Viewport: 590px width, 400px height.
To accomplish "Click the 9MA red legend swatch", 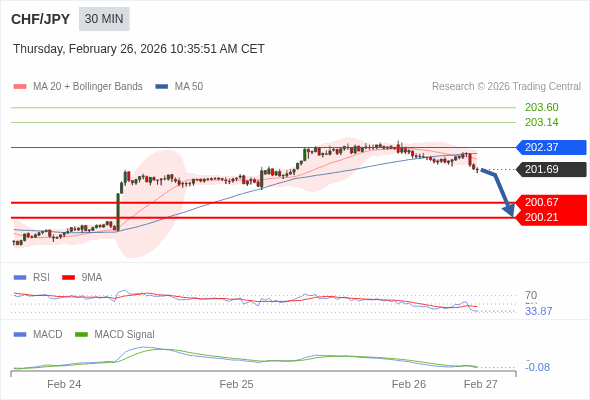I will [68, 278].
